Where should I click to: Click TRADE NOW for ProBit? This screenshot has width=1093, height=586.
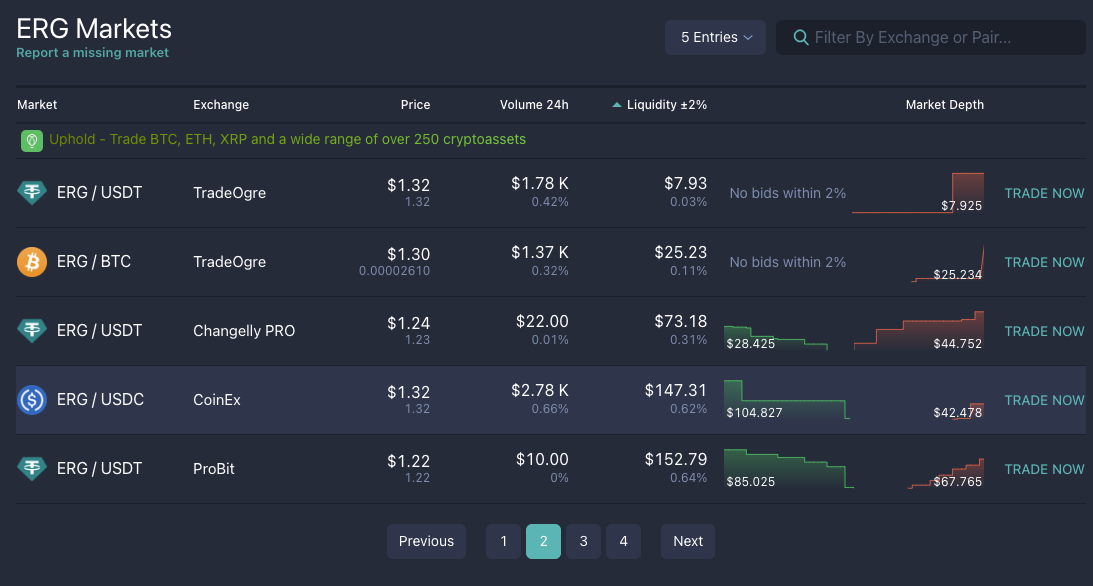click(1044, 469)
